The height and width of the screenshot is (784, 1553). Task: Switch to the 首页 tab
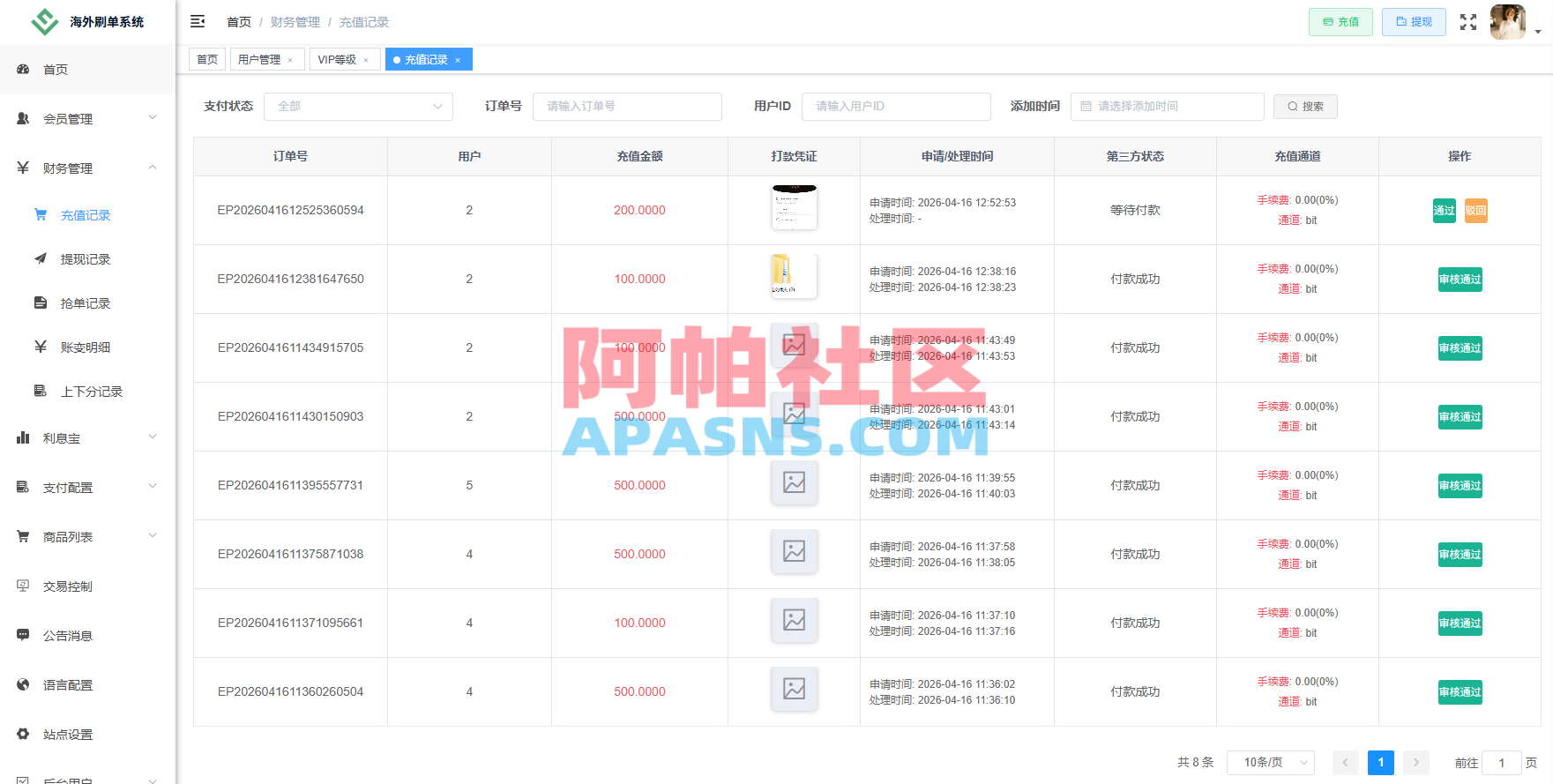pos(207,59)
